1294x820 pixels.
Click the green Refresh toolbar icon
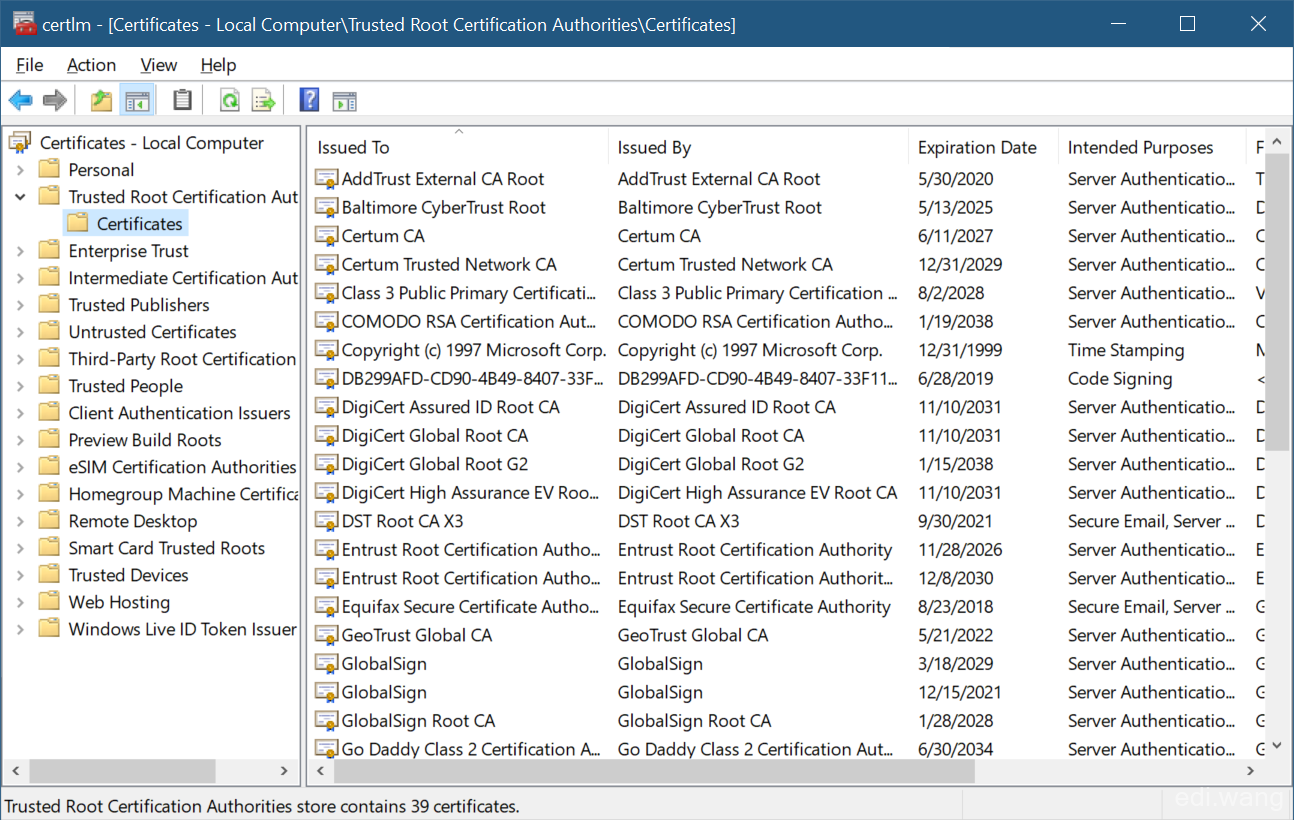coord(230,100)
